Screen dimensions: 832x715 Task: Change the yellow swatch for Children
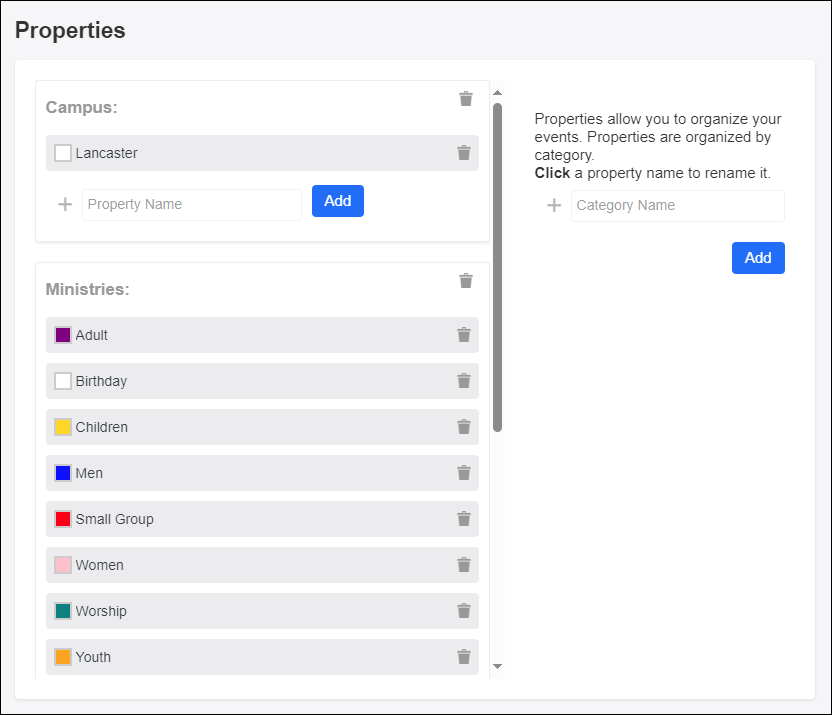pyautogui.click(x=63, y=427)
